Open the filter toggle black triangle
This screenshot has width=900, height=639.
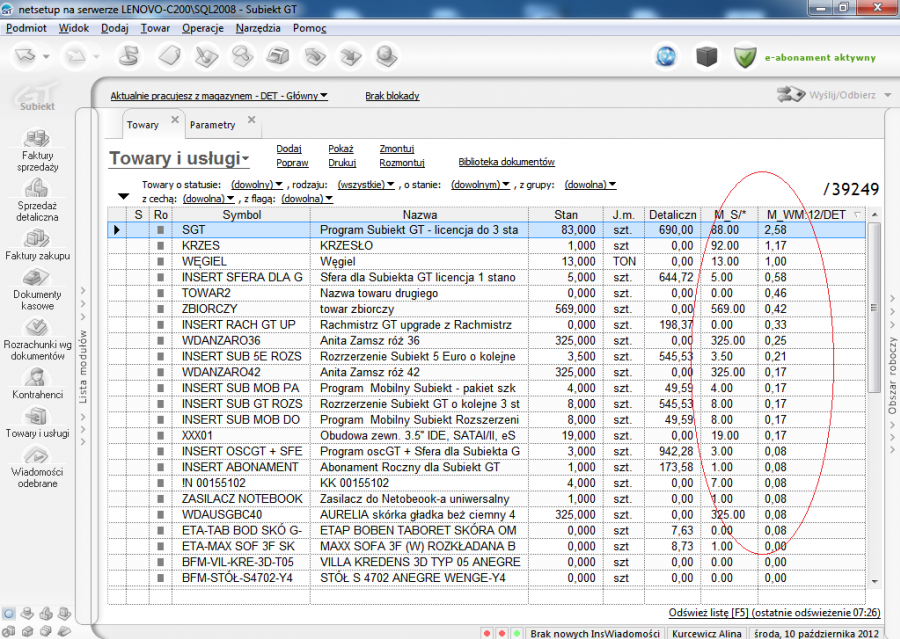[123, 196]
